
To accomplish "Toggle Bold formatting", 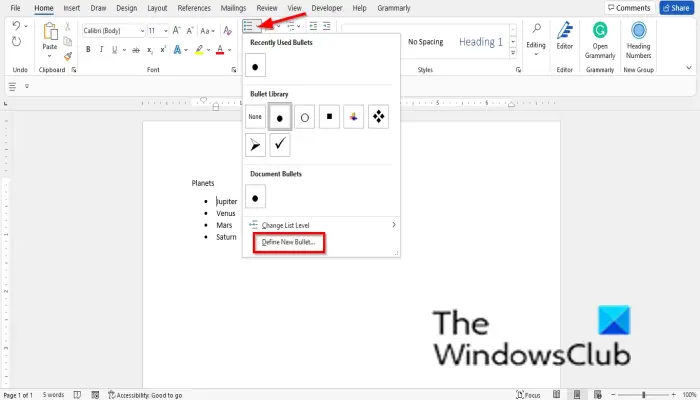I will pyautogui.click(x=88, y=50).
